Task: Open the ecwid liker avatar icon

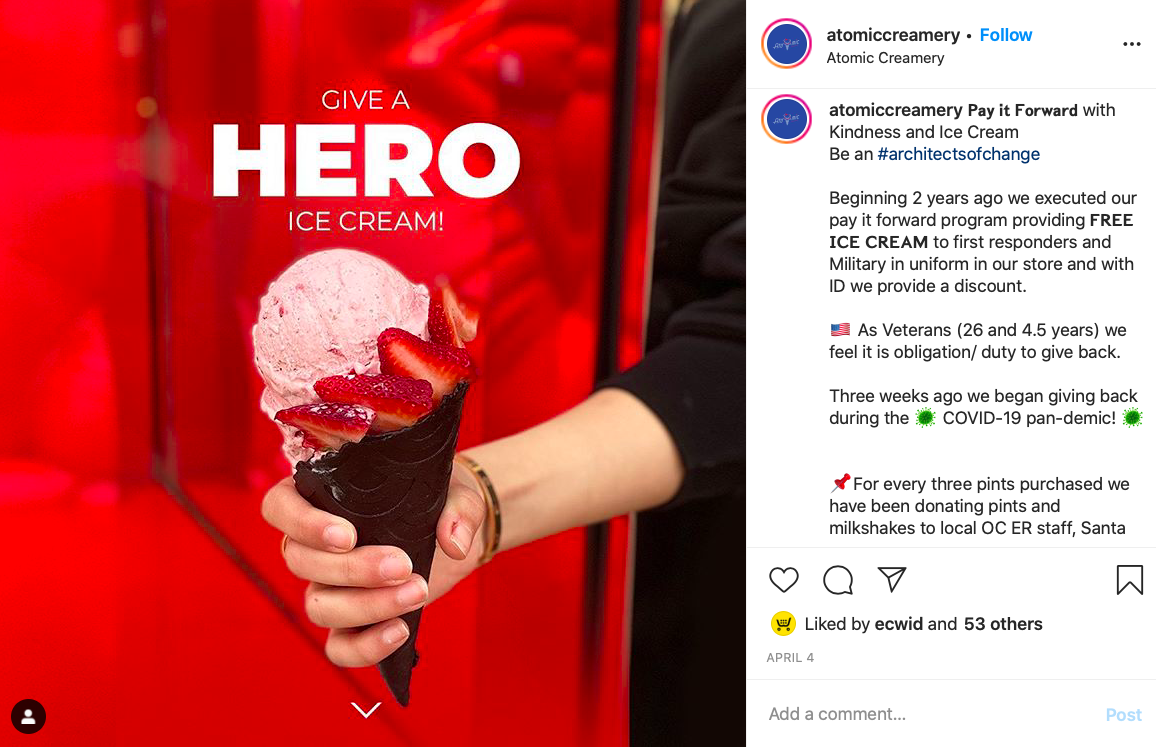Action: [x=783, y=624]
